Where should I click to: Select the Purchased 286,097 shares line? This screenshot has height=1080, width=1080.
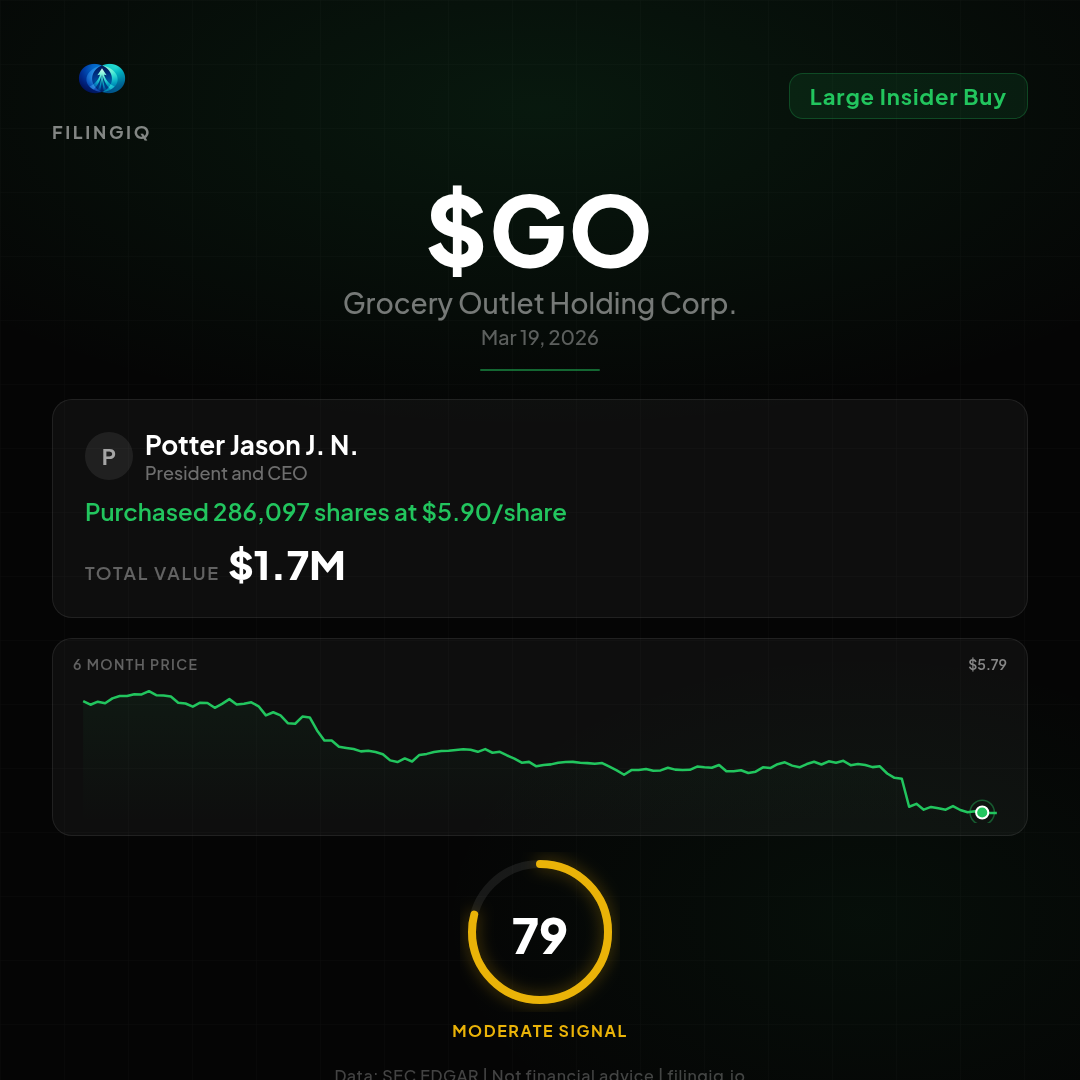pyautogui.click(x=326, y=513)
